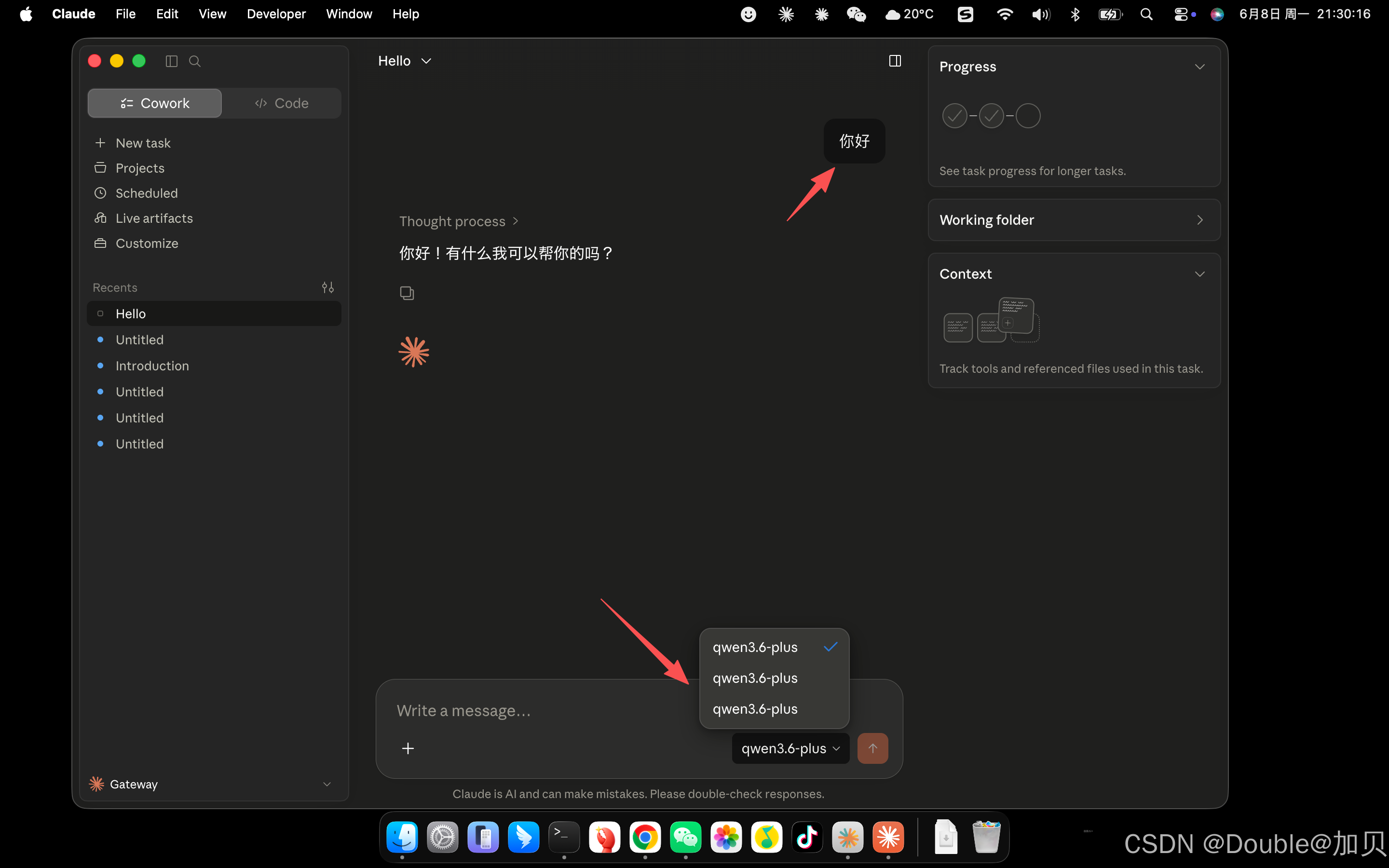Screen dimensions: 1389x868
Task: Open the Developer menu
Action: (276, 14)
